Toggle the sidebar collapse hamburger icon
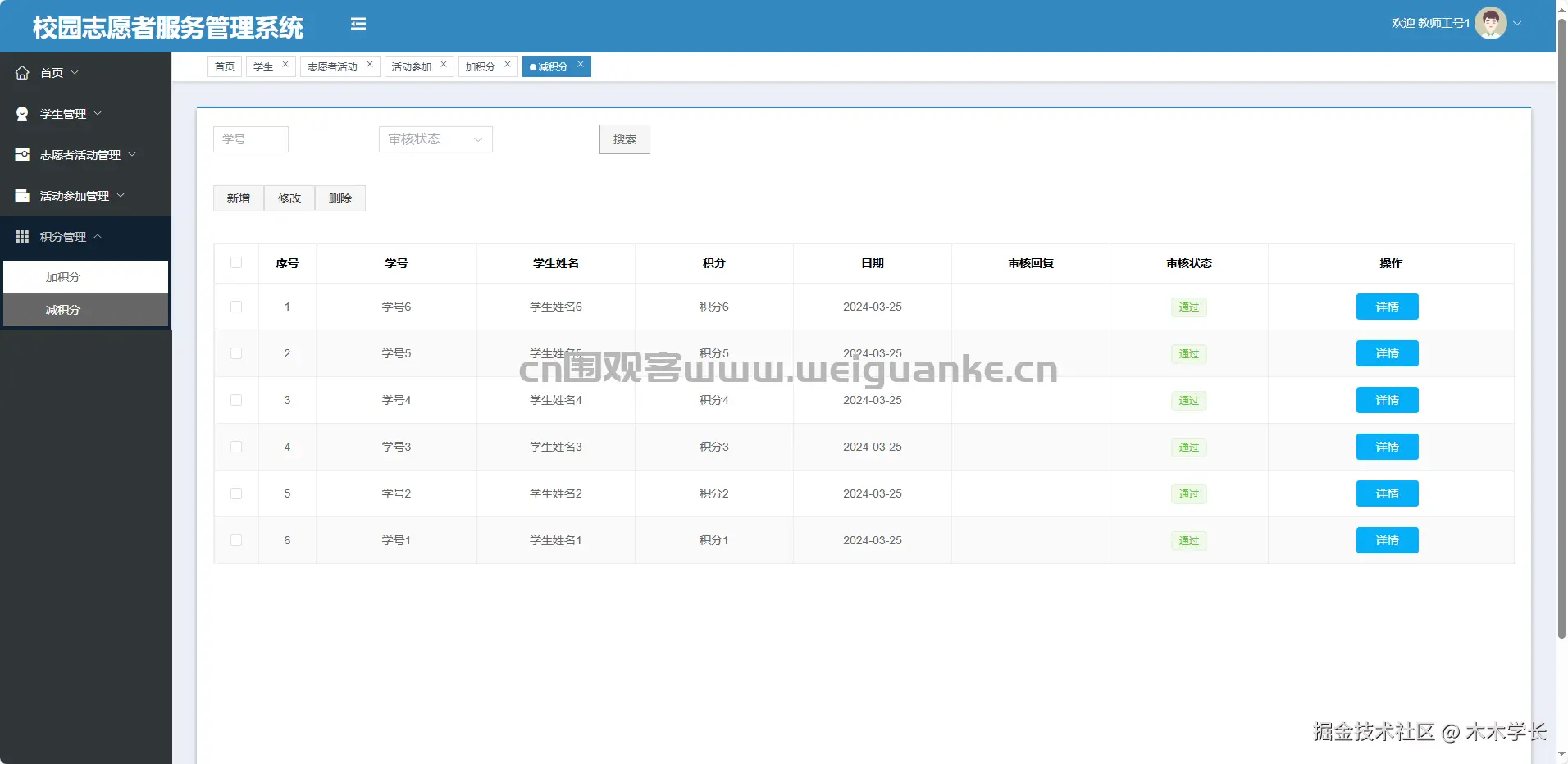 tap(358, 25)
